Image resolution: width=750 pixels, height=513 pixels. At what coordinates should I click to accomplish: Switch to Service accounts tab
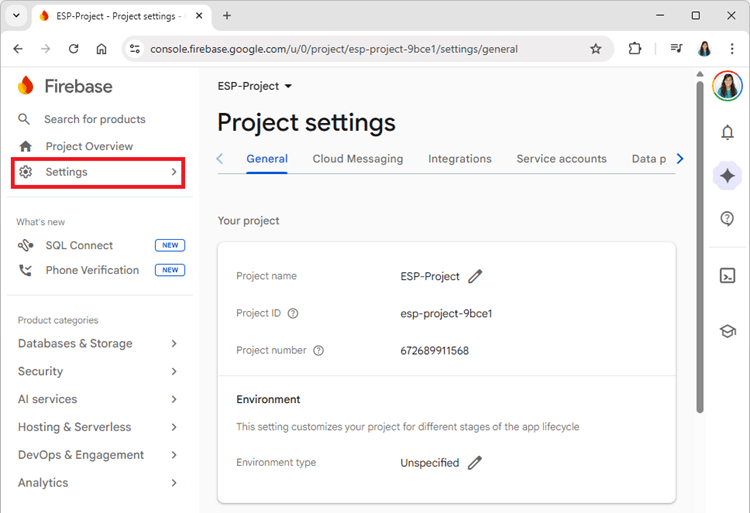point(562,159)
